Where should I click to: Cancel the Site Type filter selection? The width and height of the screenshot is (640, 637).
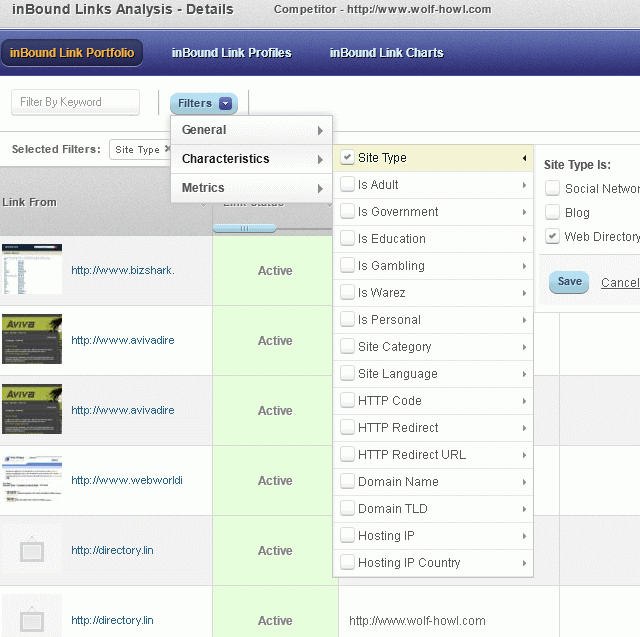coord(620,283)
